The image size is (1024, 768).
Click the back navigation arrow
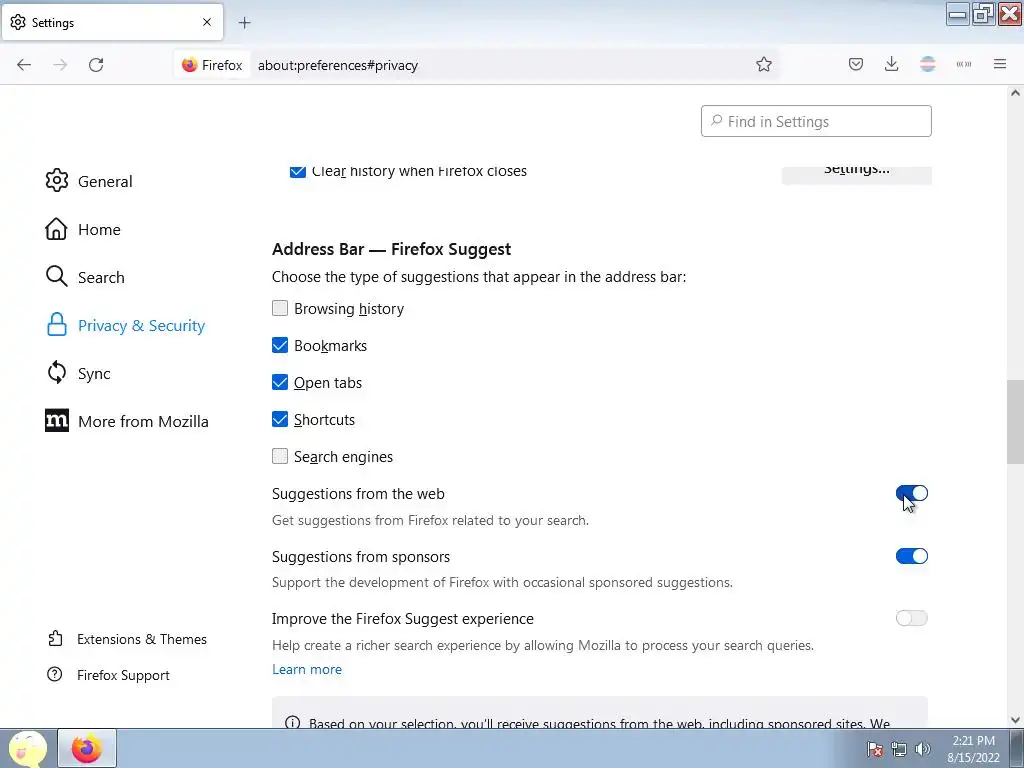[x=24, y=65]
